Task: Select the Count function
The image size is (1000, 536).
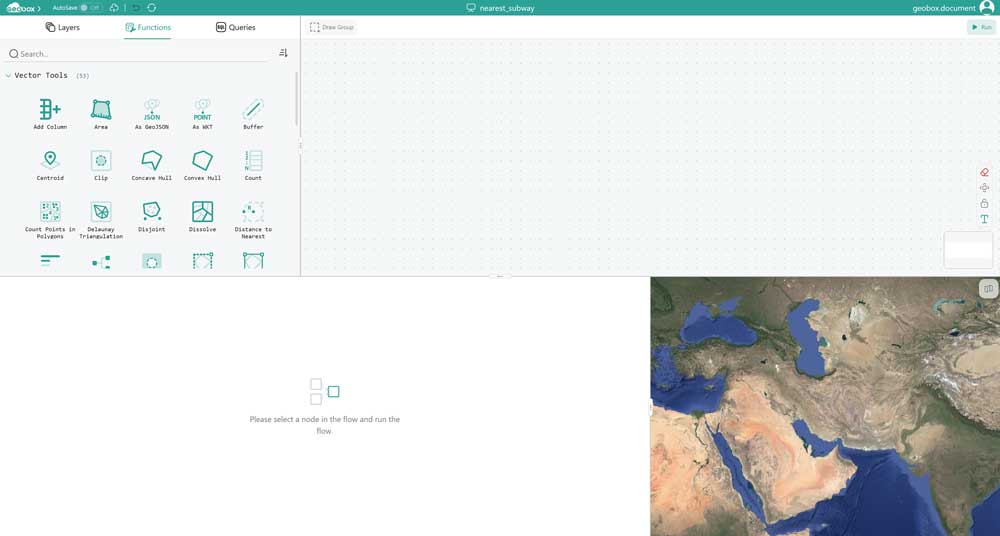Action: point(253,165)
